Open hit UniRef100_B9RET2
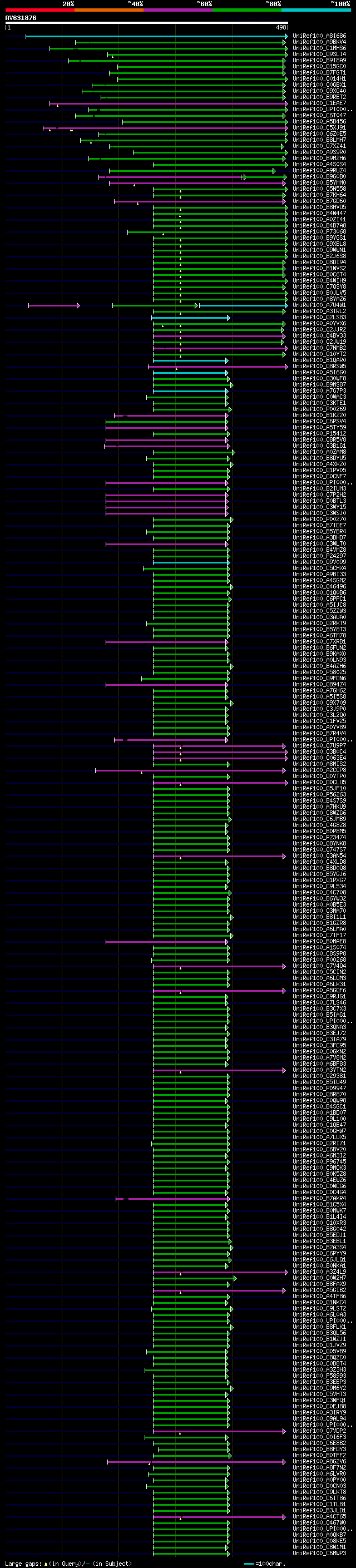The image size is (356, 1568). point(319,97)
